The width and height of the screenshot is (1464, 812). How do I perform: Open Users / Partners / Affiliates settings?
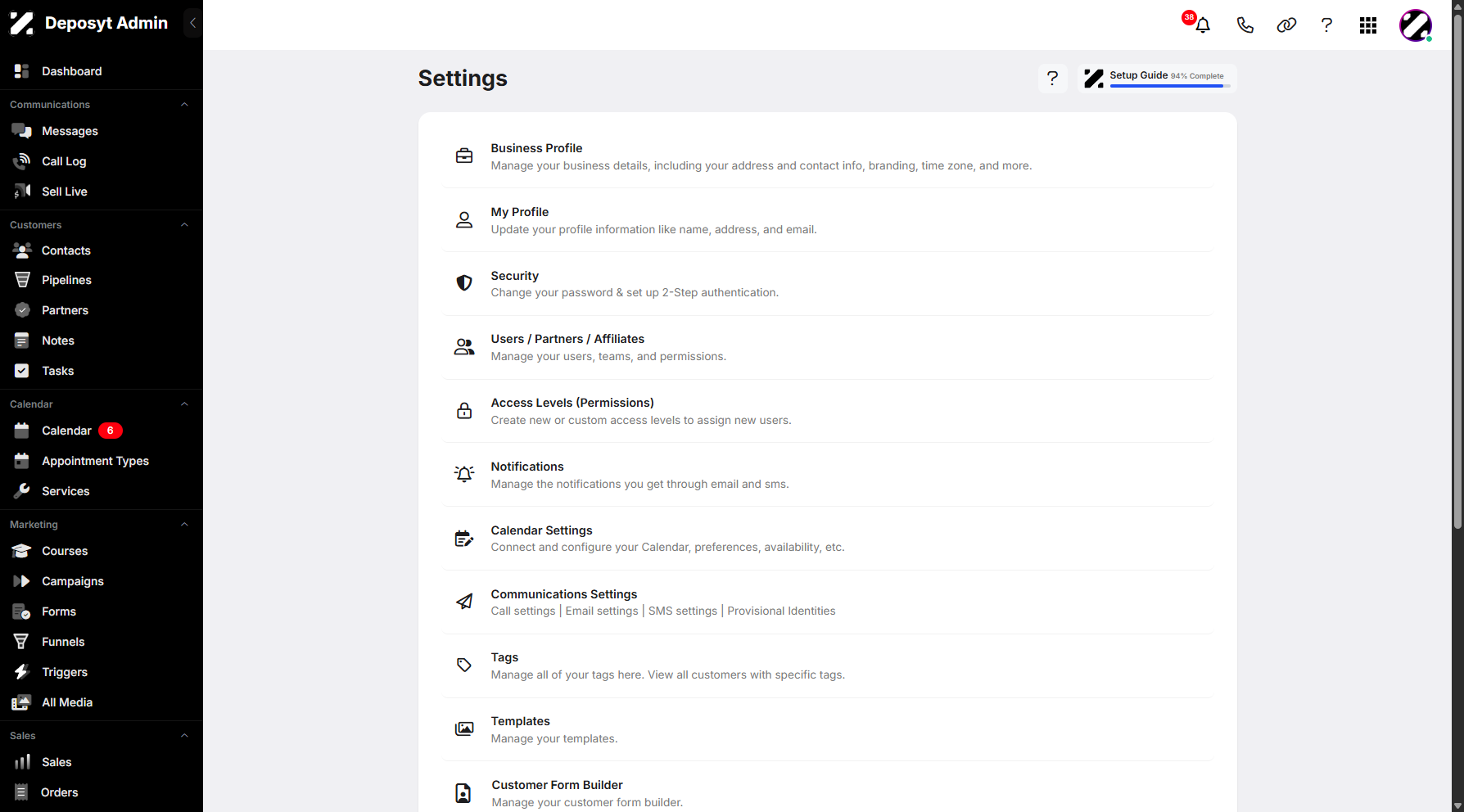pyautogui.click(x=827, y=347)
